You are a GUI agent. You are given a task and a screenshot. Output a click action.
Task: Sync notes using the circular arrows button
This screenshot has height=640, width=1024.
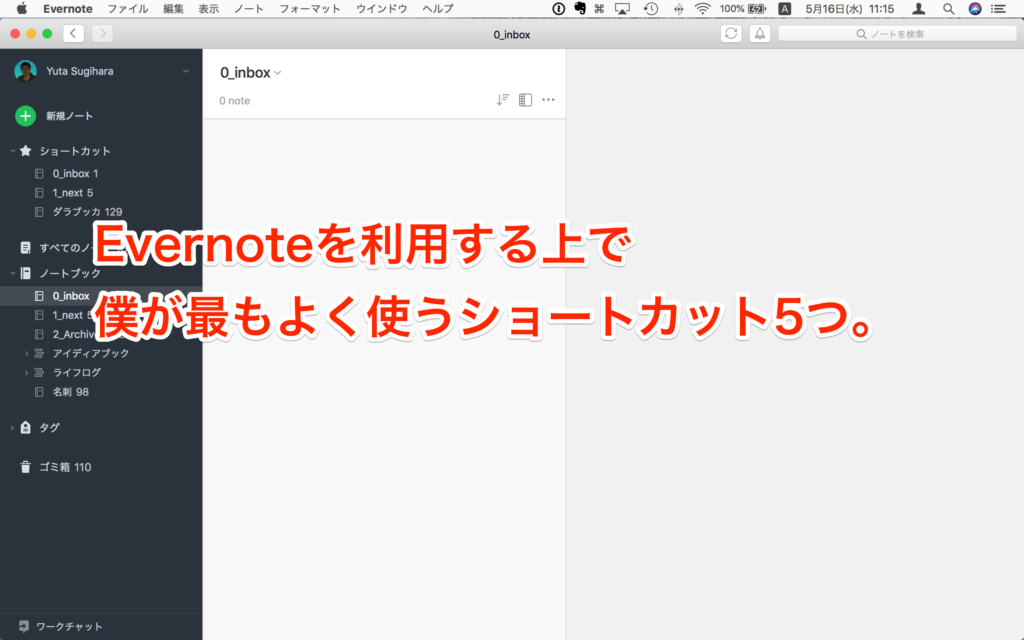[731, 34]
